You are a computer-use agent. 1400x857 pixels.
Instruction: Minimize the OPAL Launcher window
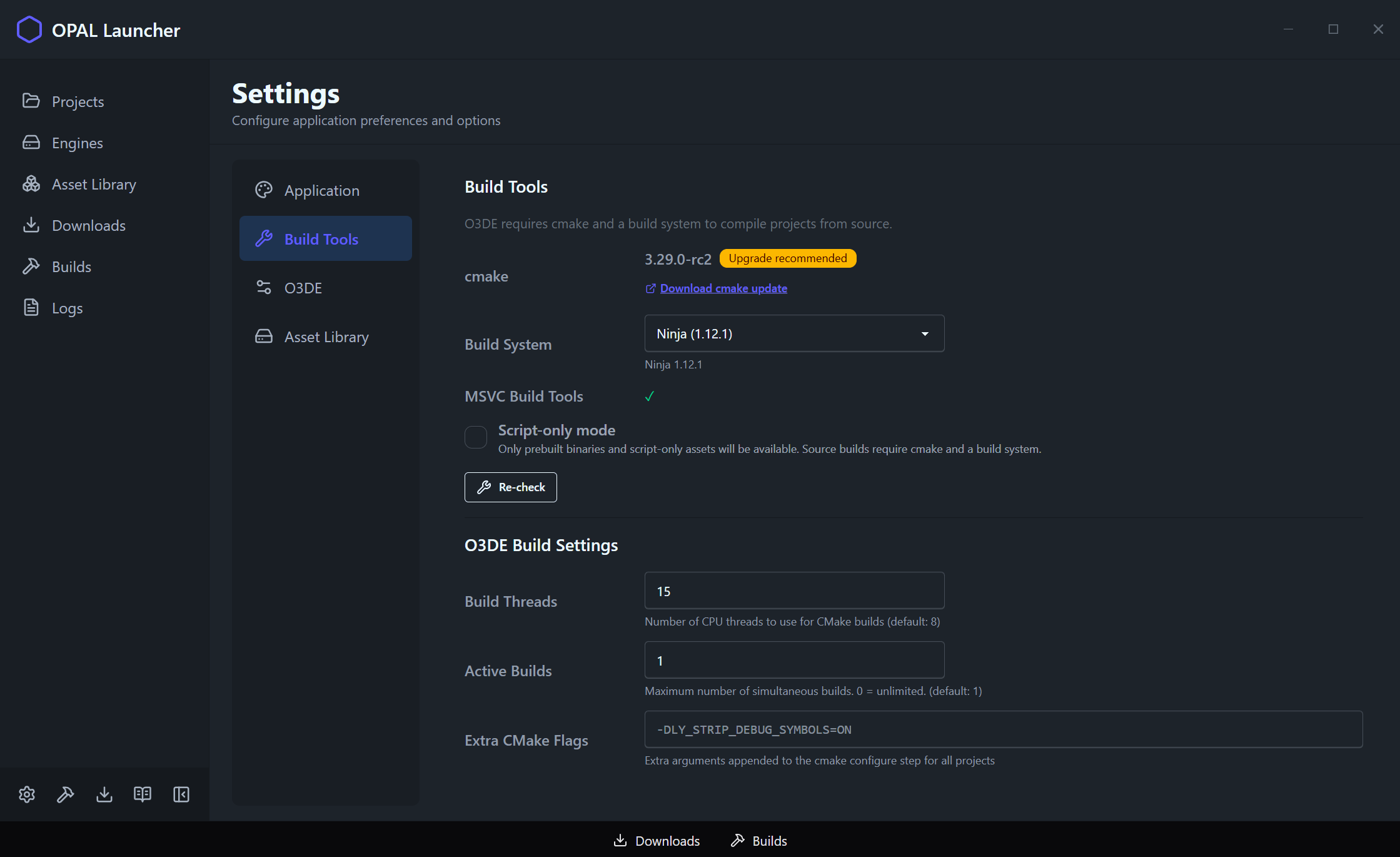click(1288, 29)
